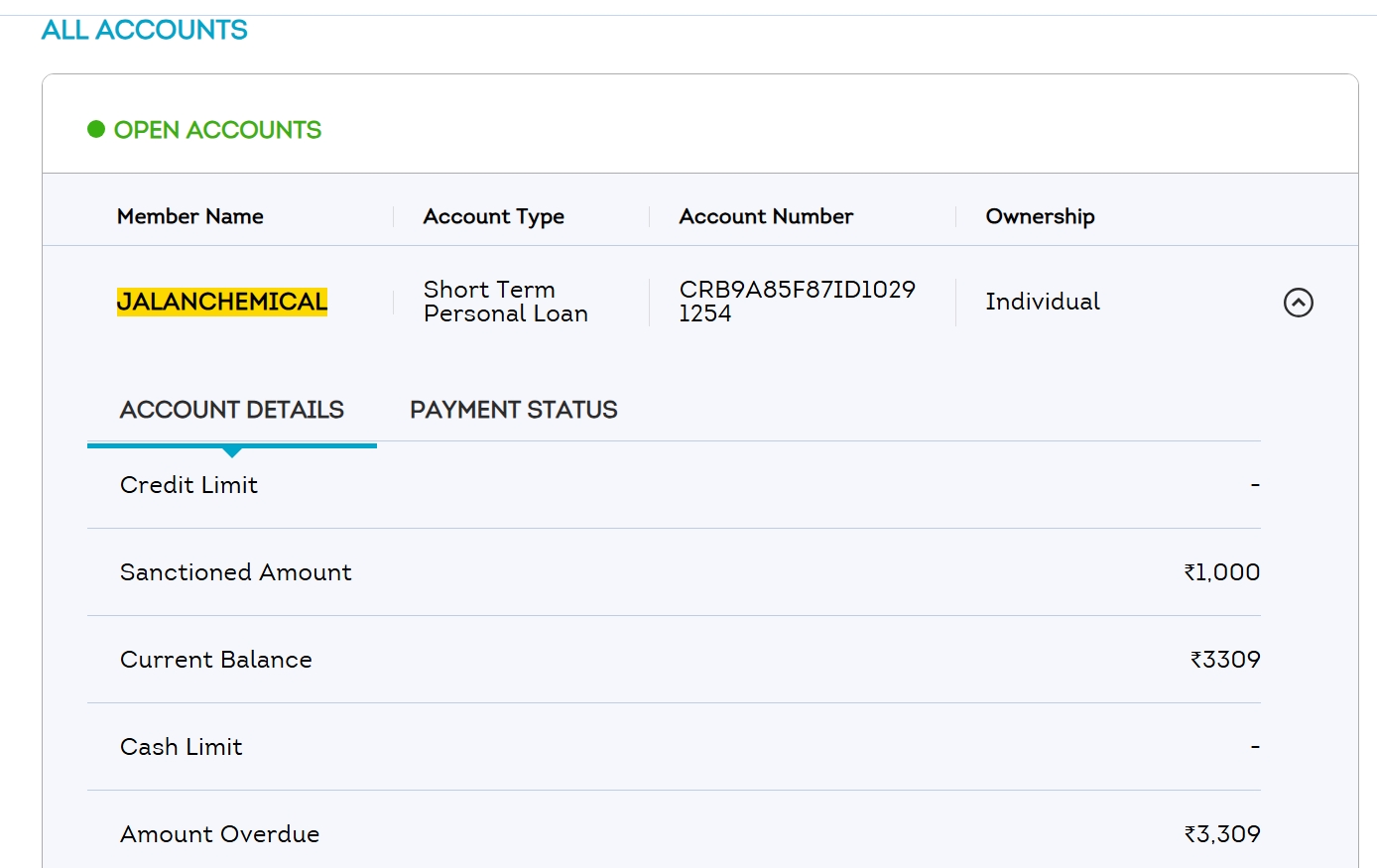Click the Individual ownership value
Image resolution: width=1377 pixels, height=868 pixels.
coord(1043,302)
